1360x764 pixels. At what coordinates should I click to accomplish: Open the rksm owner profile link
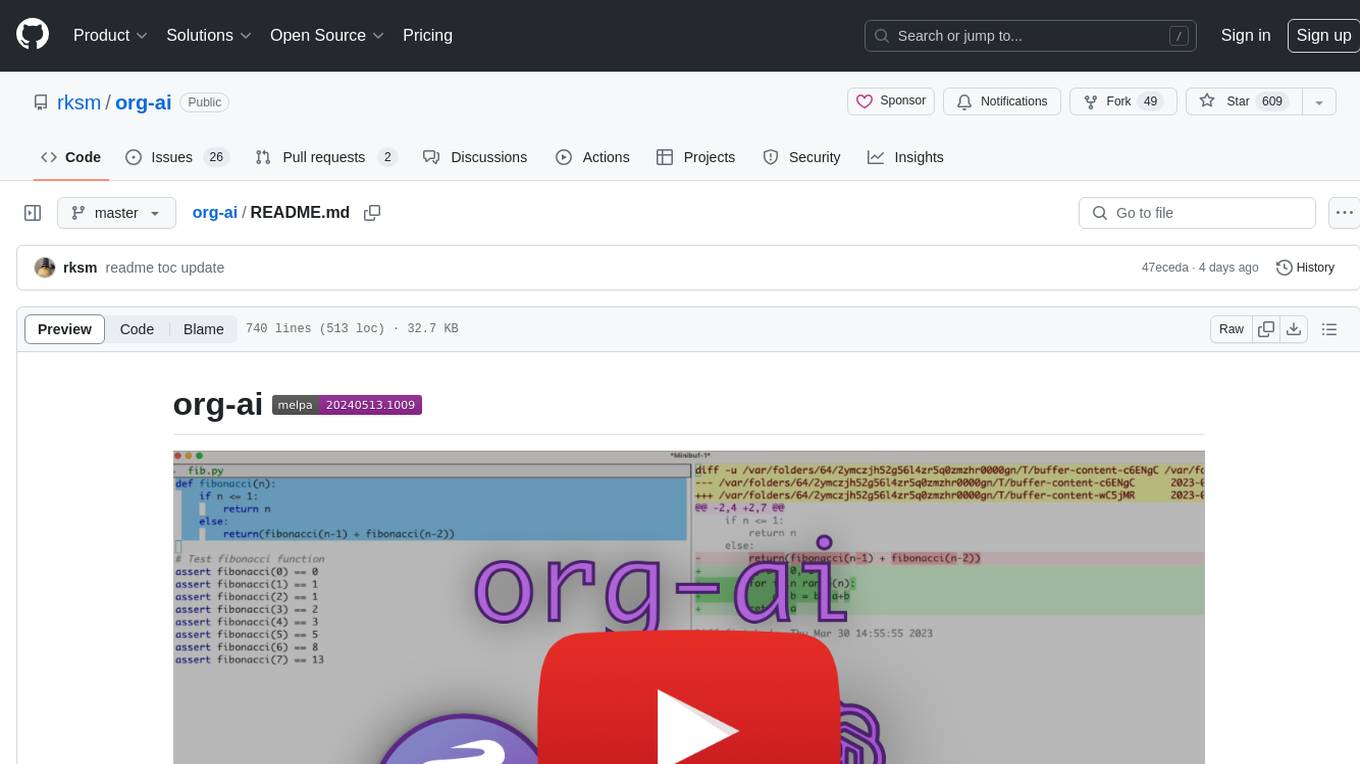tap(77, 102)
